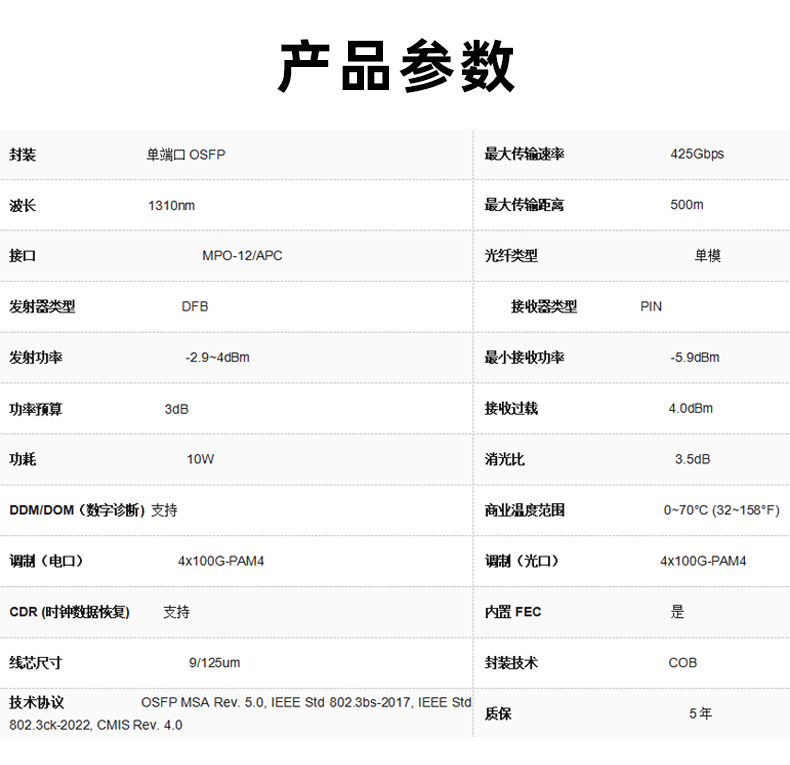Click the 0~70°C temperature range value
The height and width of the screenshot is (765, 790).
pyautogui.click(x=721, y=510)
